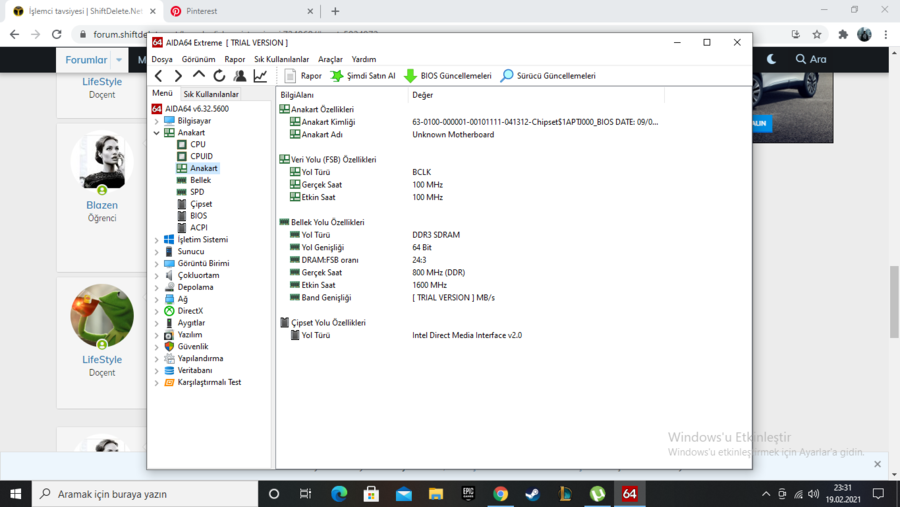This screenshot has width=900, height=507.
Task: Open the Rapor menu
Action: click(x=235, y=59)
